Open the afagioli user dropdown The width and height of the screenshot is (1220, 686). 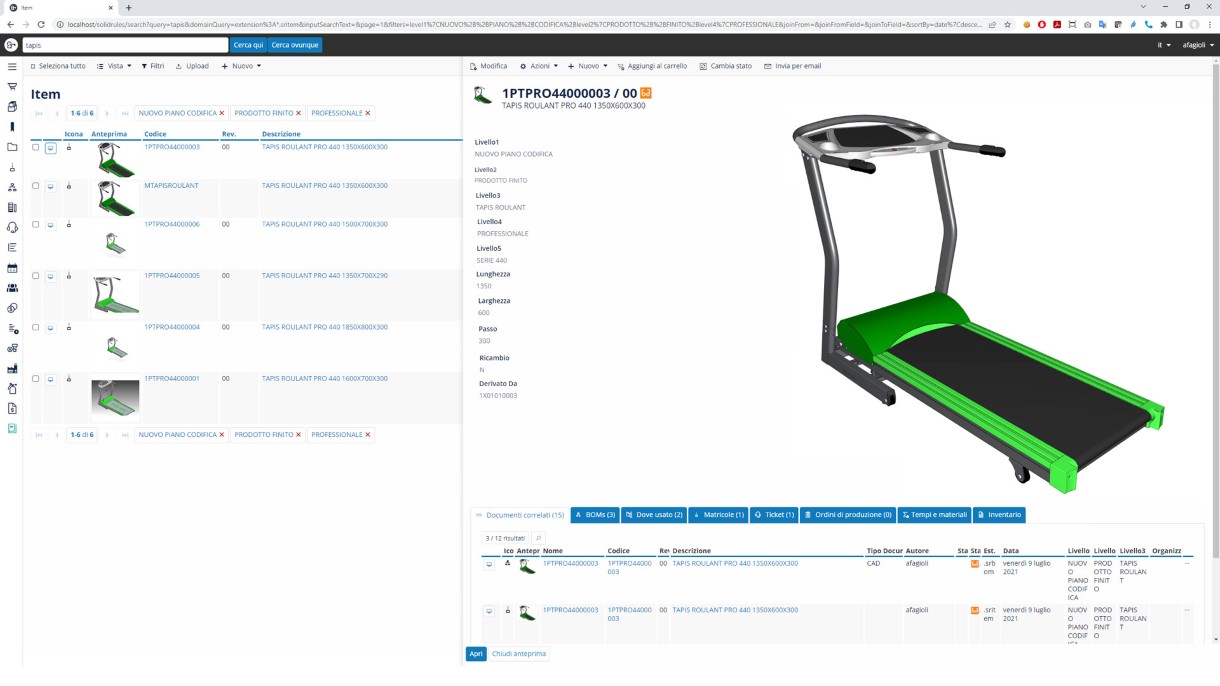click(x=1199, y=45)
